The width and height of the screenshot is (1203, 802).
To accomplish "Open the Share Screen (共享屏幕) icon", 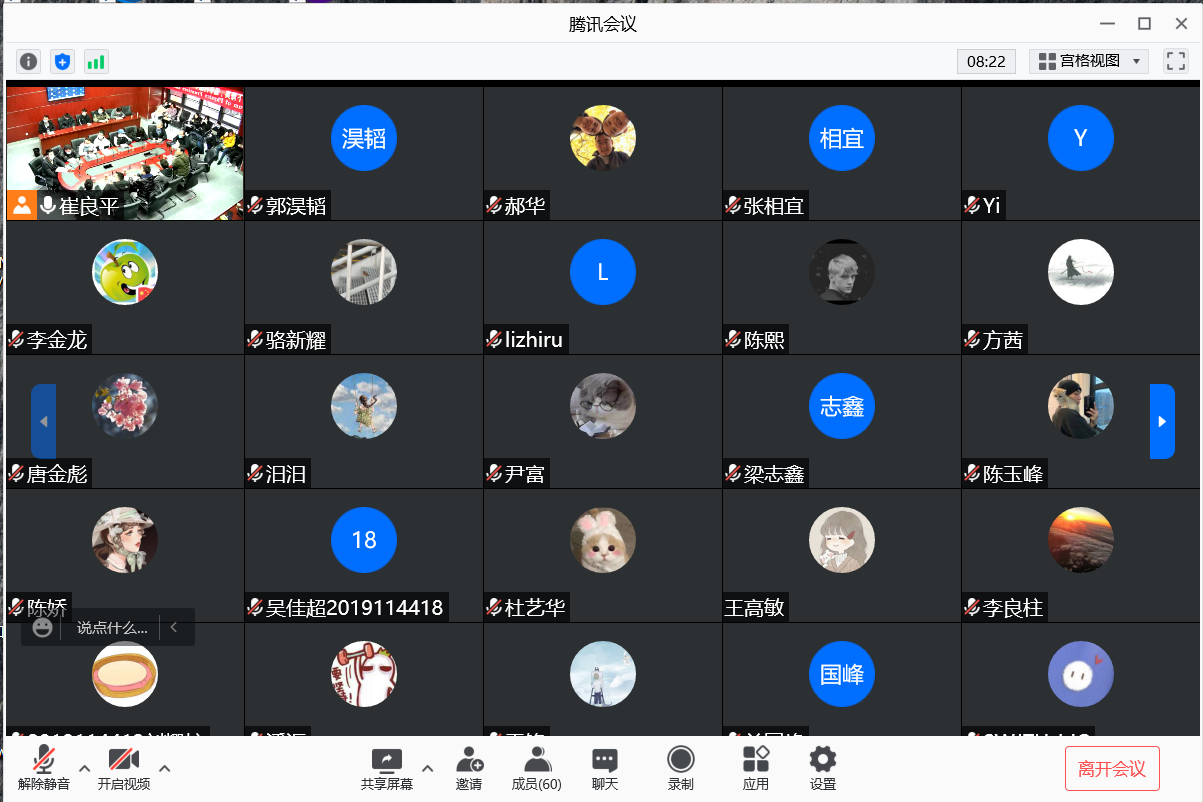I will 387,768.
